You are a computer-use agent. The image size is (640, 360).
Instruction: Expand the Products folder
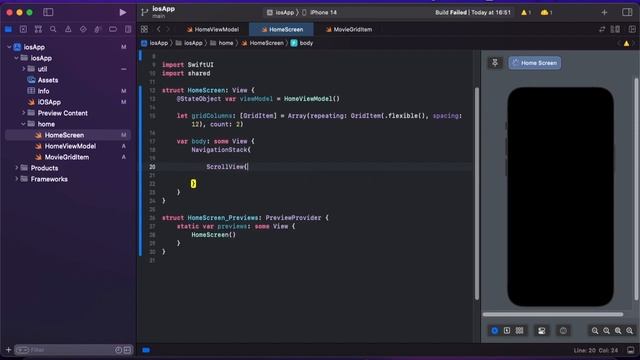click(16, 168)
